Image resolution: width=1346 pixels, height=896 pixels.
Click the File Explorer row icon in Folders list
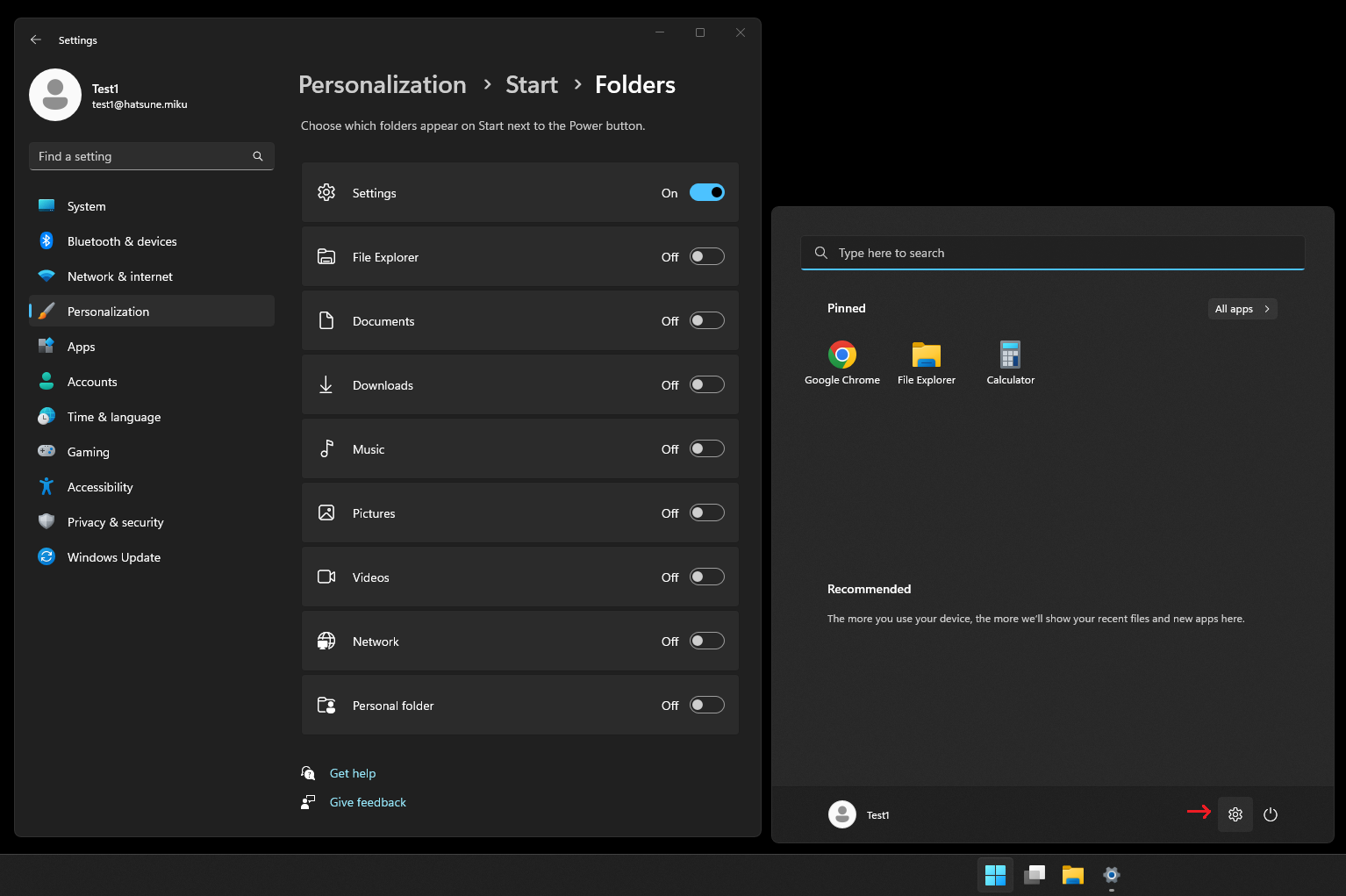[x=326, y=256]
